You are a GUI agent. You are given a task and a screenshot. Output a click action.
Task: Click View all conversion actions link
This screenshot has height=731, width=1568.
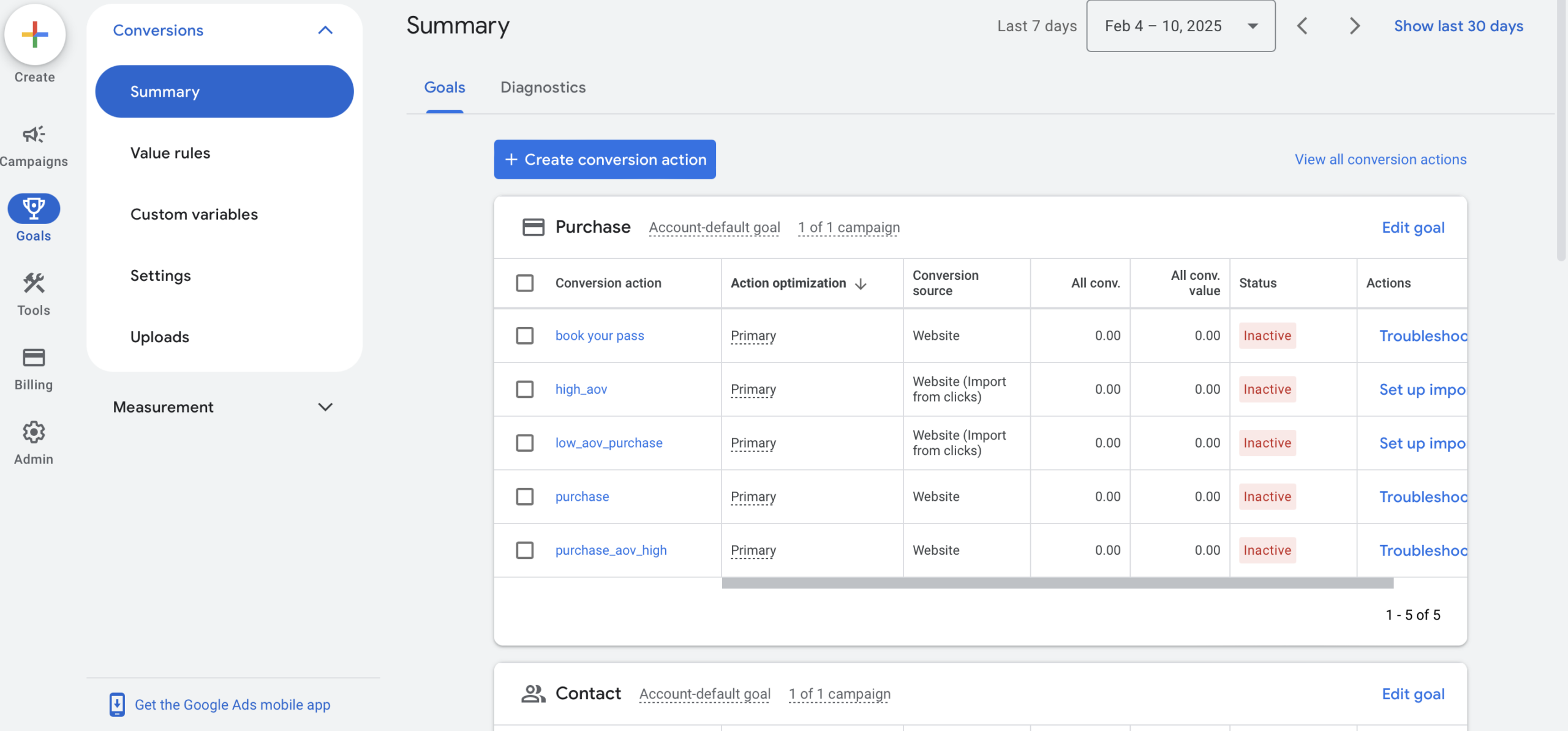pyautogui.click(x=1380, y=158)
